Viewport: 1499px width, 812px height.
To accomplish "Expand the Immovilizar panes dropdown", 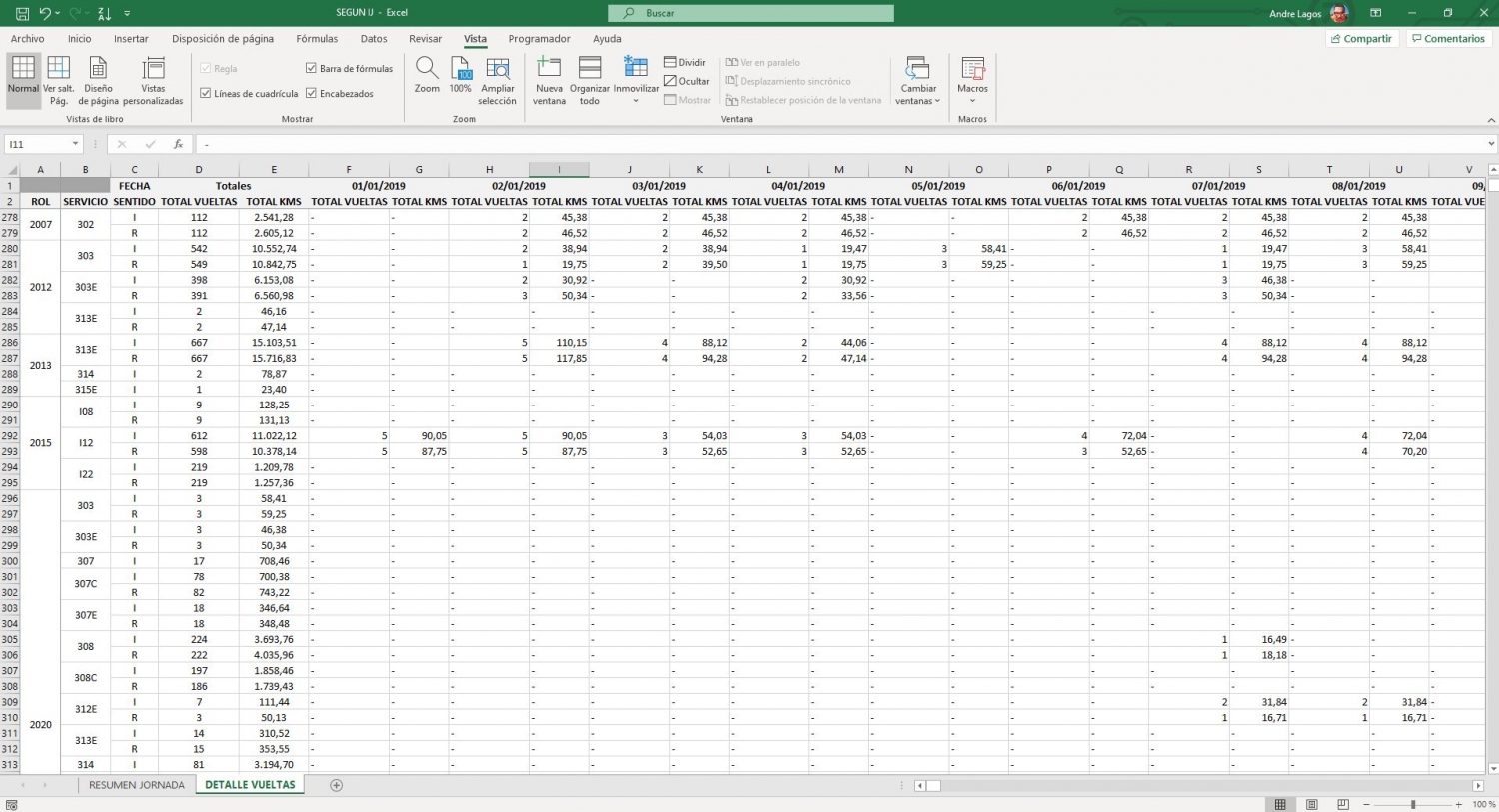I will point(636,101).
